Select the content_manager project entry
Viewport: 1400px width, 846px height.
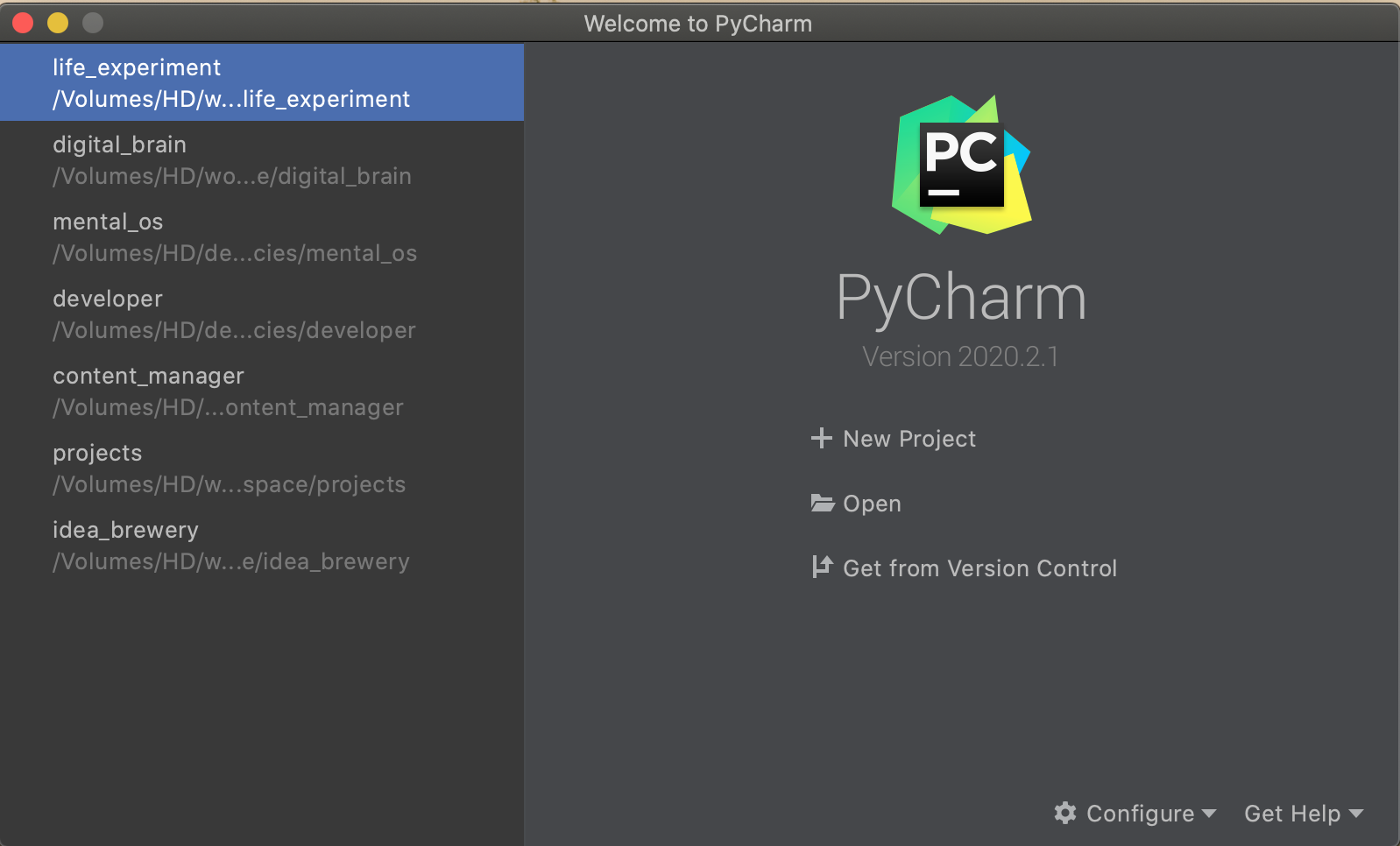tap(262, 391)
